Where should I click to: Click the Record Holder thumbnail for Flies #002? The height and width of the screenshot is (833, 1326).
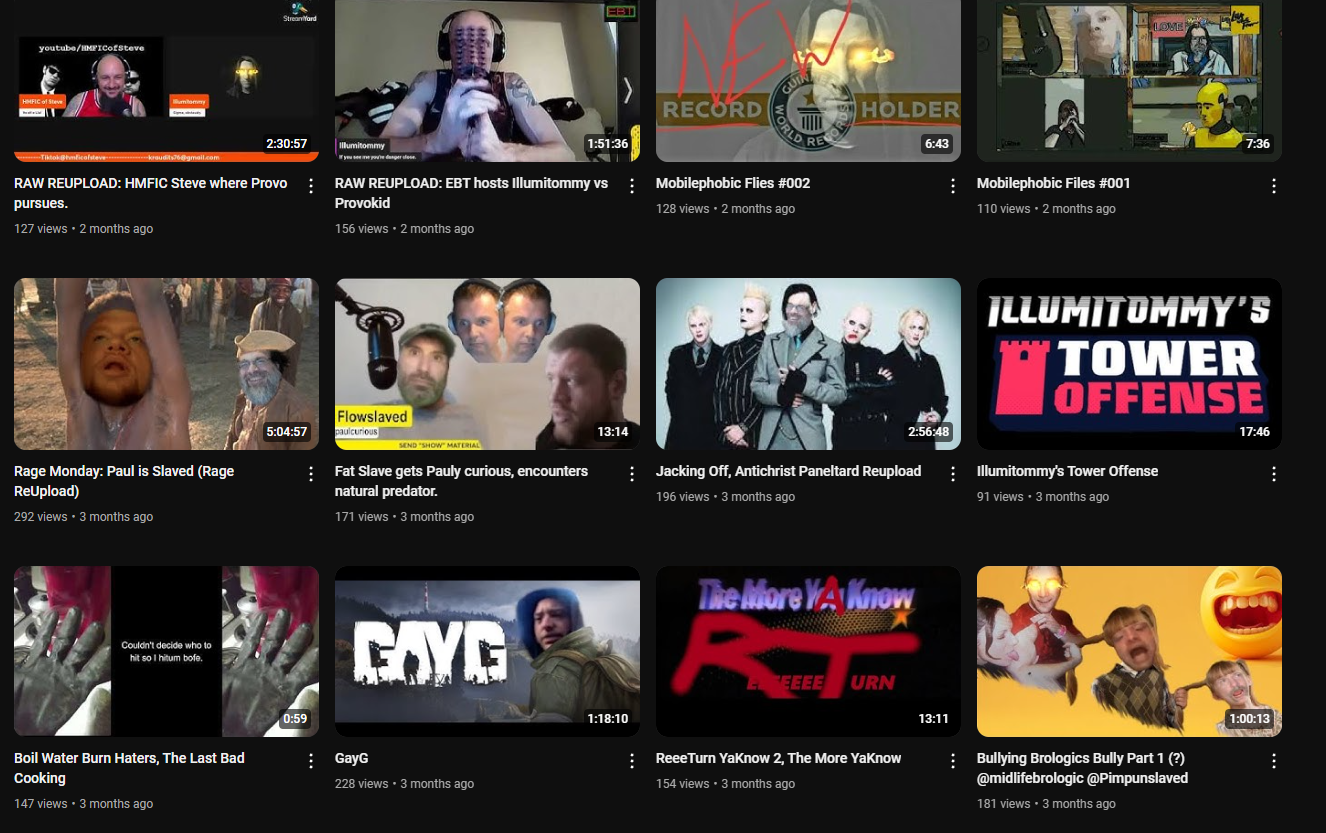808,81
